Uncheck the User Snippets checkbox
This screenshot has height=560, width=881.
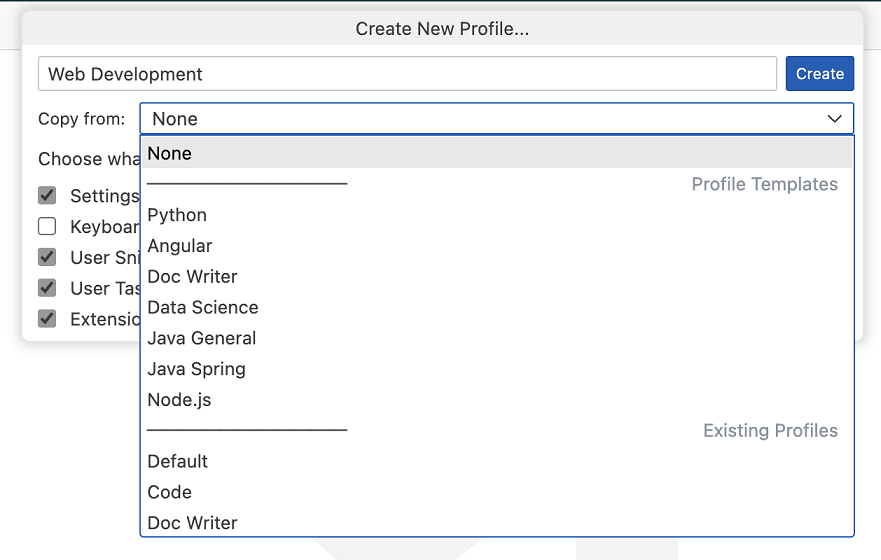click(x=47, y=257)
